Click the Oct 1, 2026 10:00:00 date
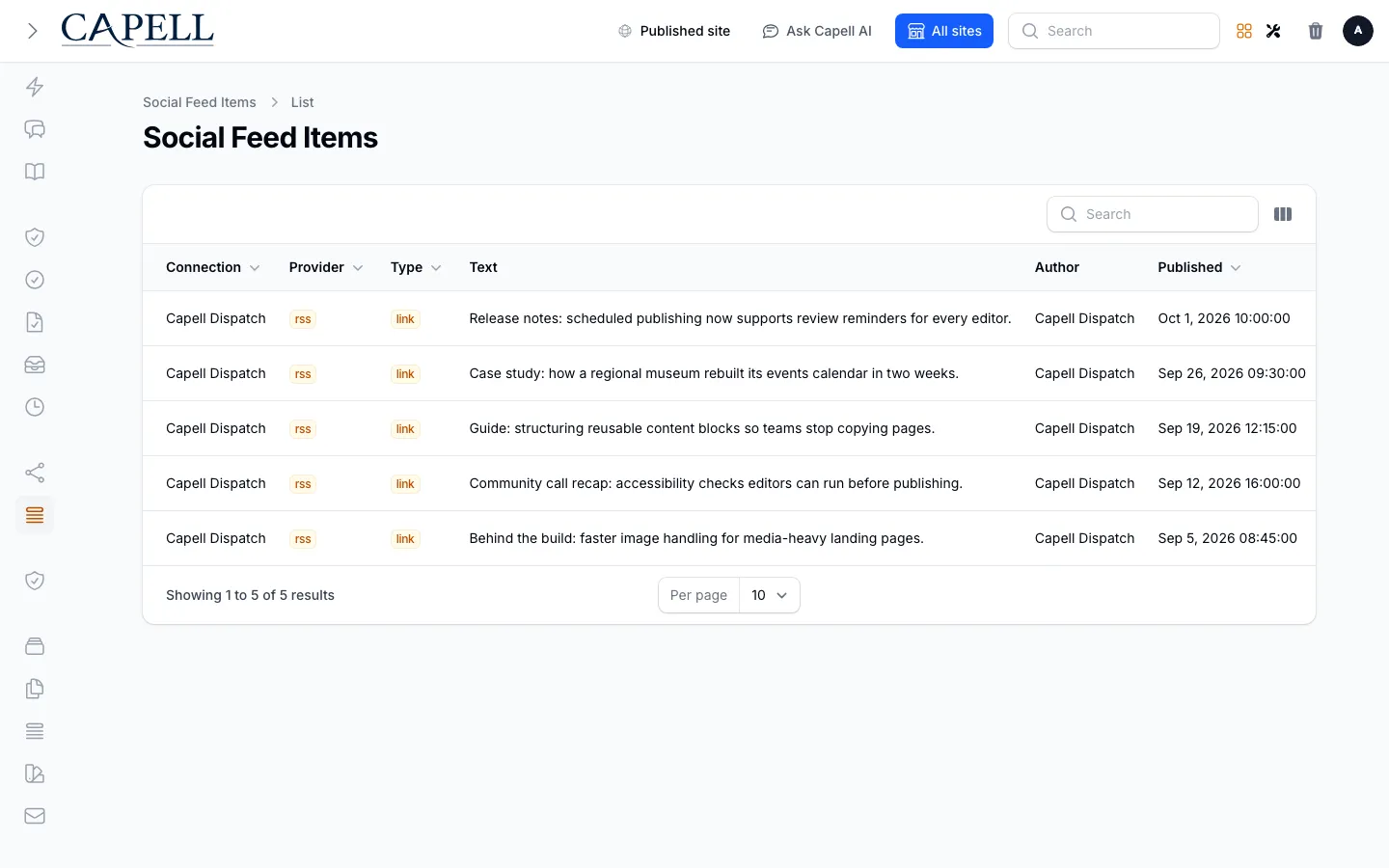The width and height of the screenshot is (1389, 868). pyautogui.click(x=1224, y=318)
